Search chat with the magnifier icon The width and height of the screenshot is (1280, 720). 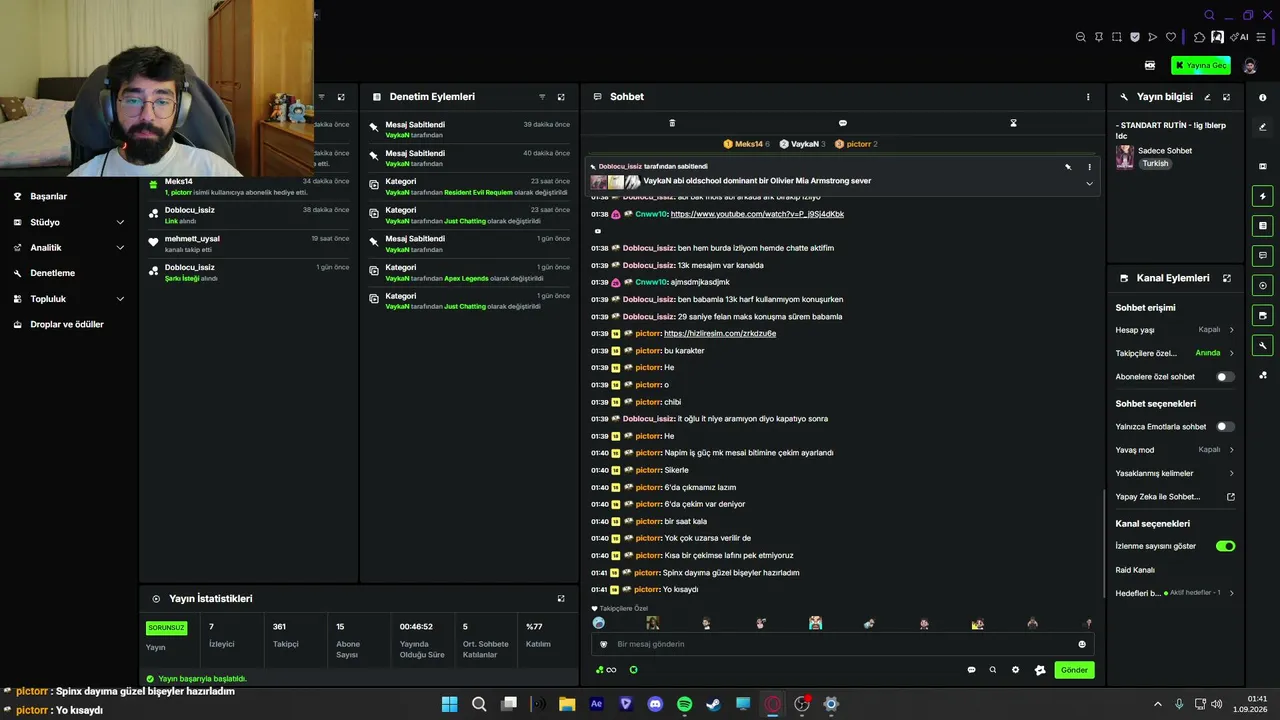(x=993, y=670)
